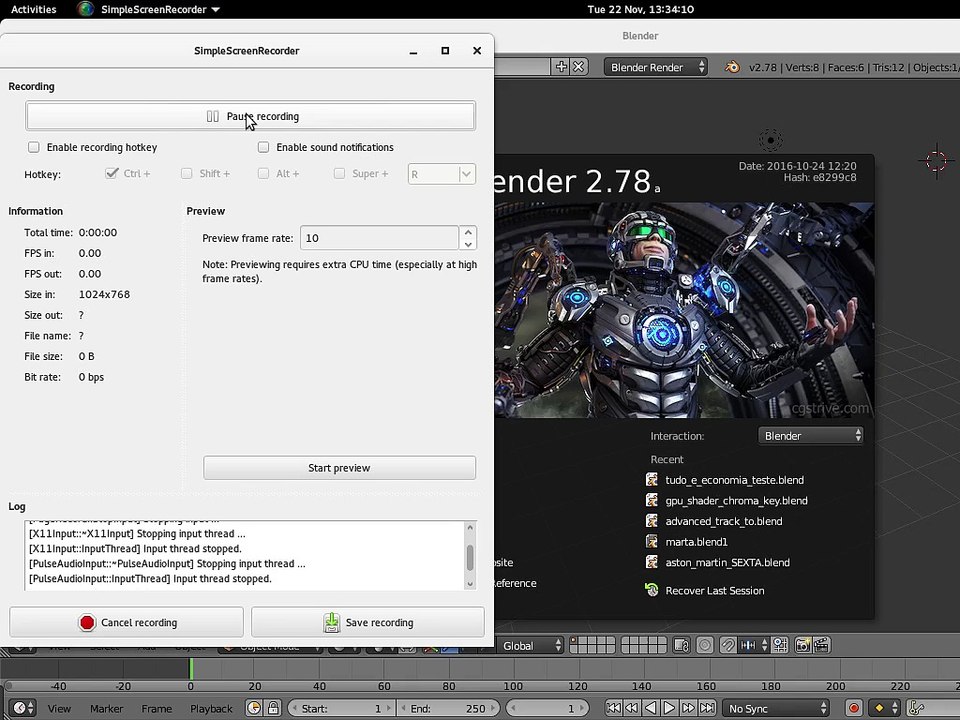The image size is (960, 720).
Task: Toggle use preview range clock icon
Action: 254,708
